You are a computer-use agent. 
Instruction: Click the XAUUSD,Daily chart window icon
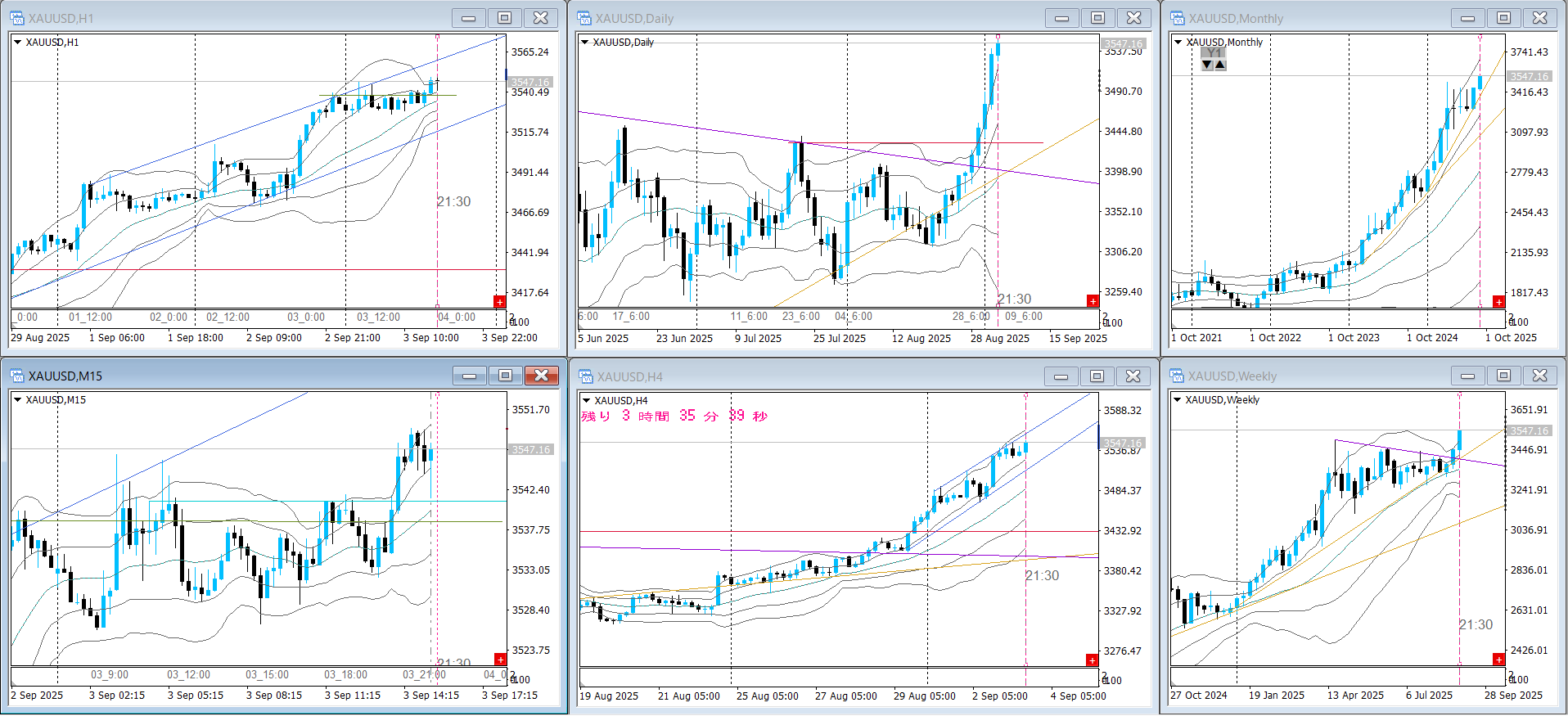(584, 18)
